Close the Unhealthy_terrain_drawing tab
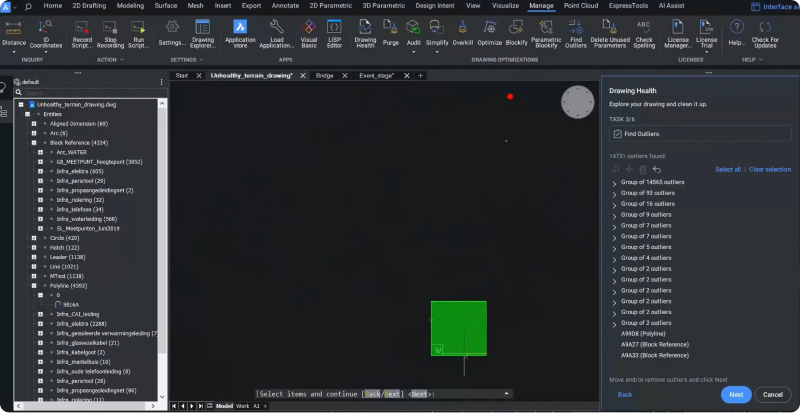Viewport: 800px width, 413px height. click(x=303, y=76)
